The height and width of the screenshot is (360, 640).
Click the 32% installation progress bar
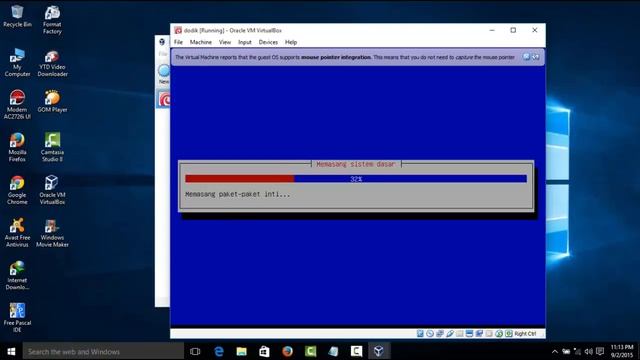(356, 179)
